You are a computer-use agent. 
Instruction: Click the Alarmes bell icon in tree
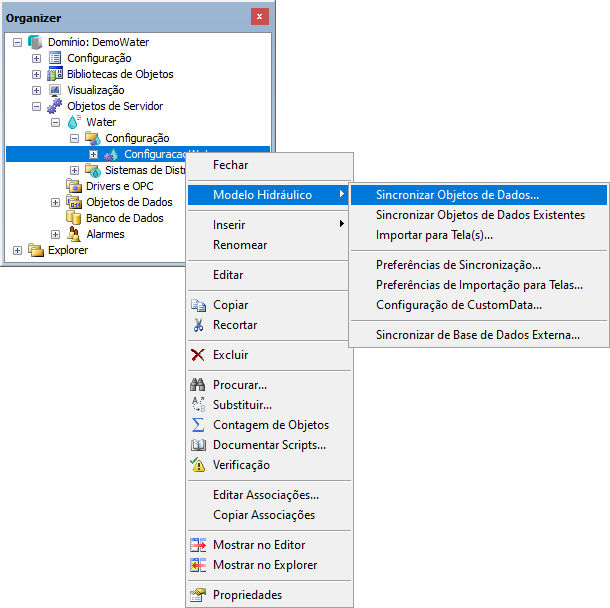coord(74,234)
